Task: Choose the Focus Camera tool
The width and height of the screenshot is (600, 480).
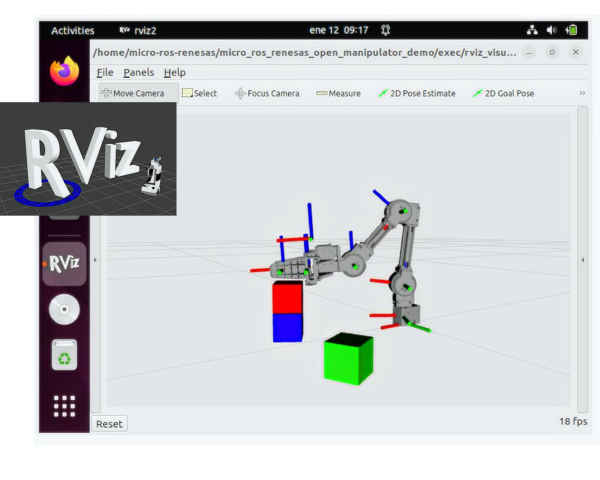Action: (x=267, y=93)
